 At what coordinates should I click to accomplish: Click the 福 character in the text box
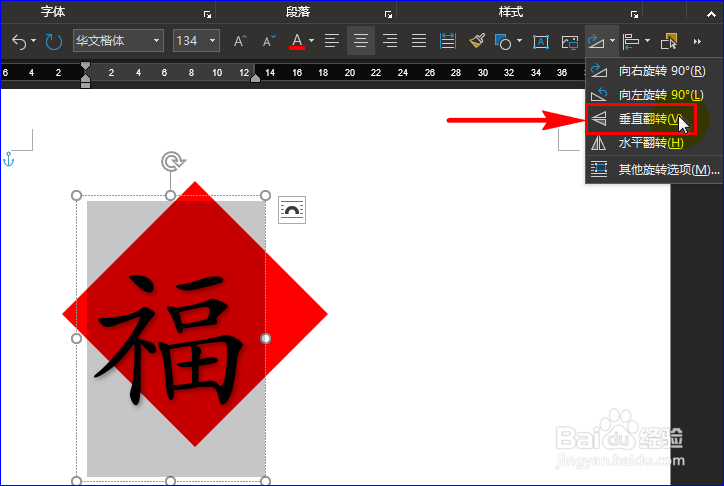168,339
